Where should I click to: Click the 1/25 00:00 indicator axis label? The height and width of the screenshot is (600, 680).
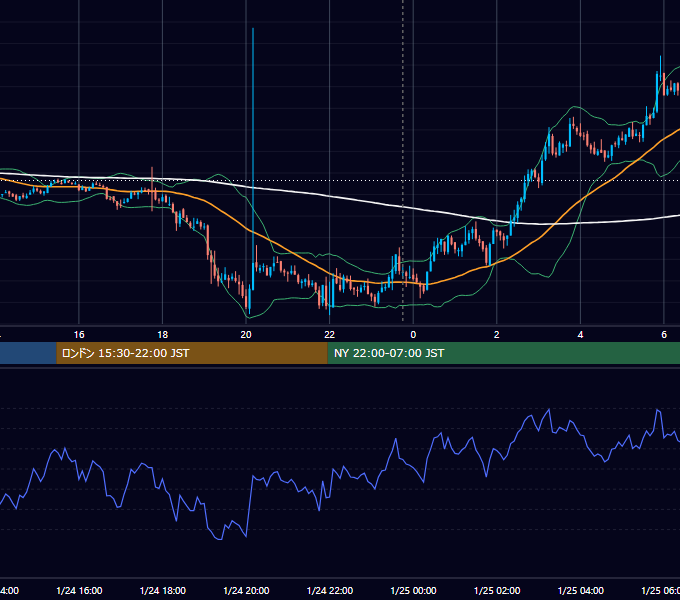tap(413, 591)
